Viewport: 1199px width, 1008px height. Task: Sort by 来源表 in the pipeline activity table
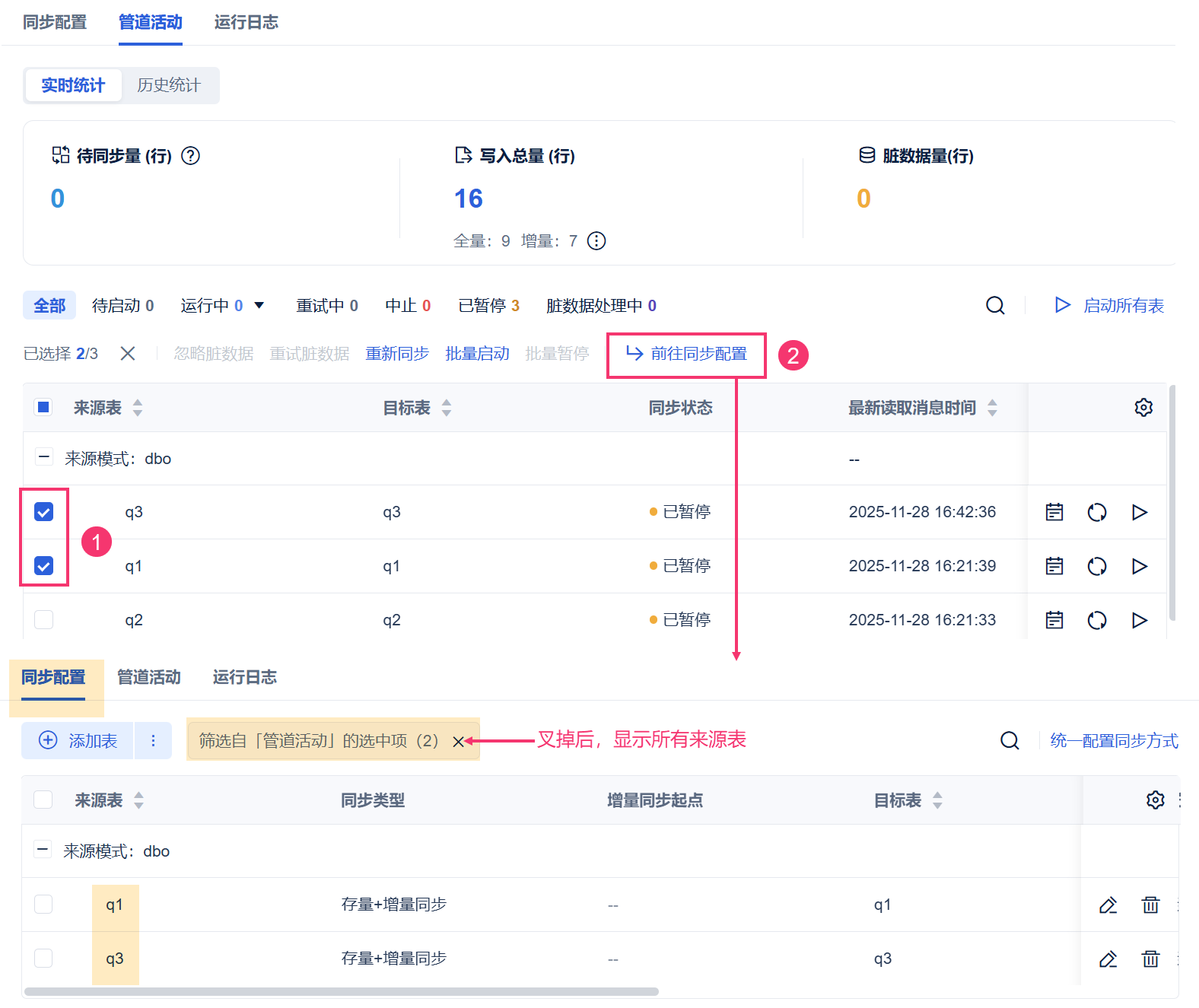coord(138,408)
